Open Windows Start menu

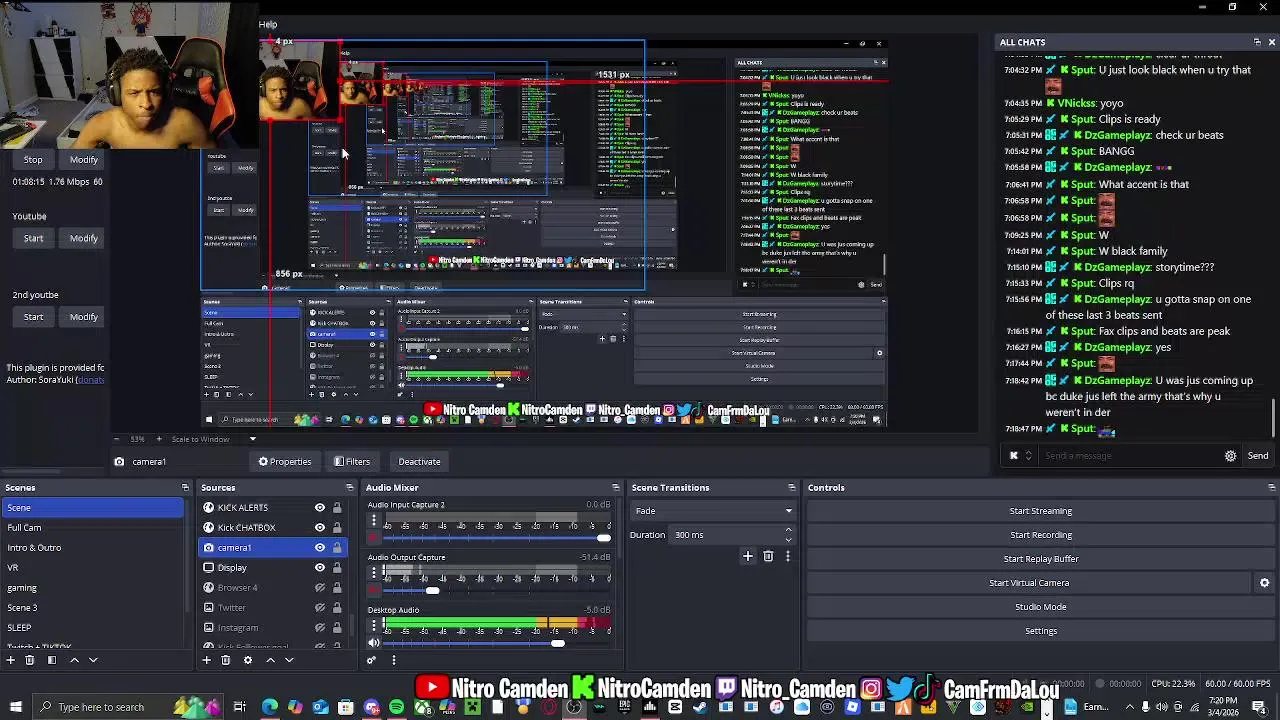click(15, 707)
